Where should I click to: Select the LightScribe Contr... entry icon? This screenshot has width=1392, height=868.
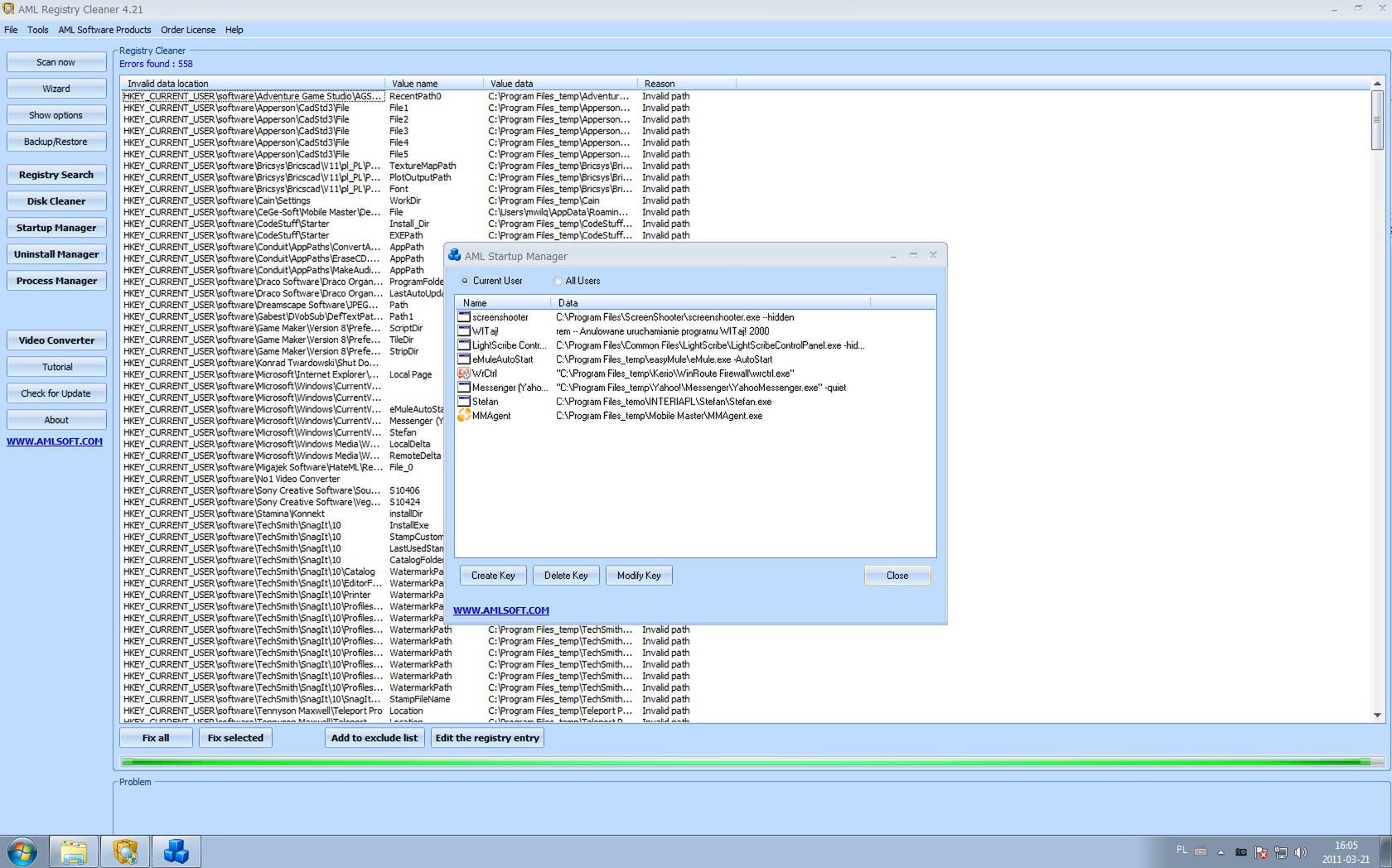click(x=464, y=345)
